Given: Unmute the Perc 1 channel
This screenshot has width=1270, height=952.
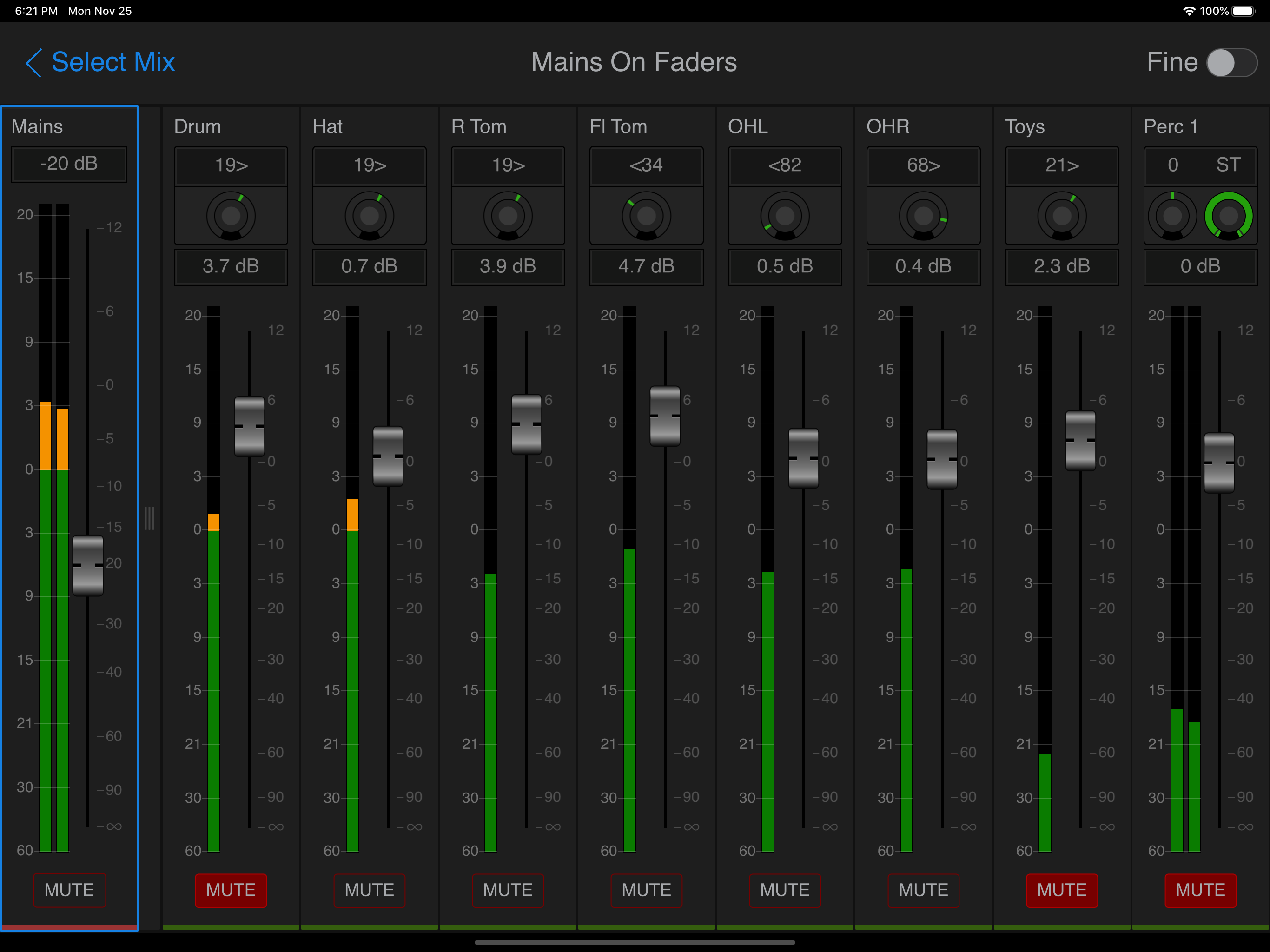Looking at the screenshot, I should point(1201,890).
